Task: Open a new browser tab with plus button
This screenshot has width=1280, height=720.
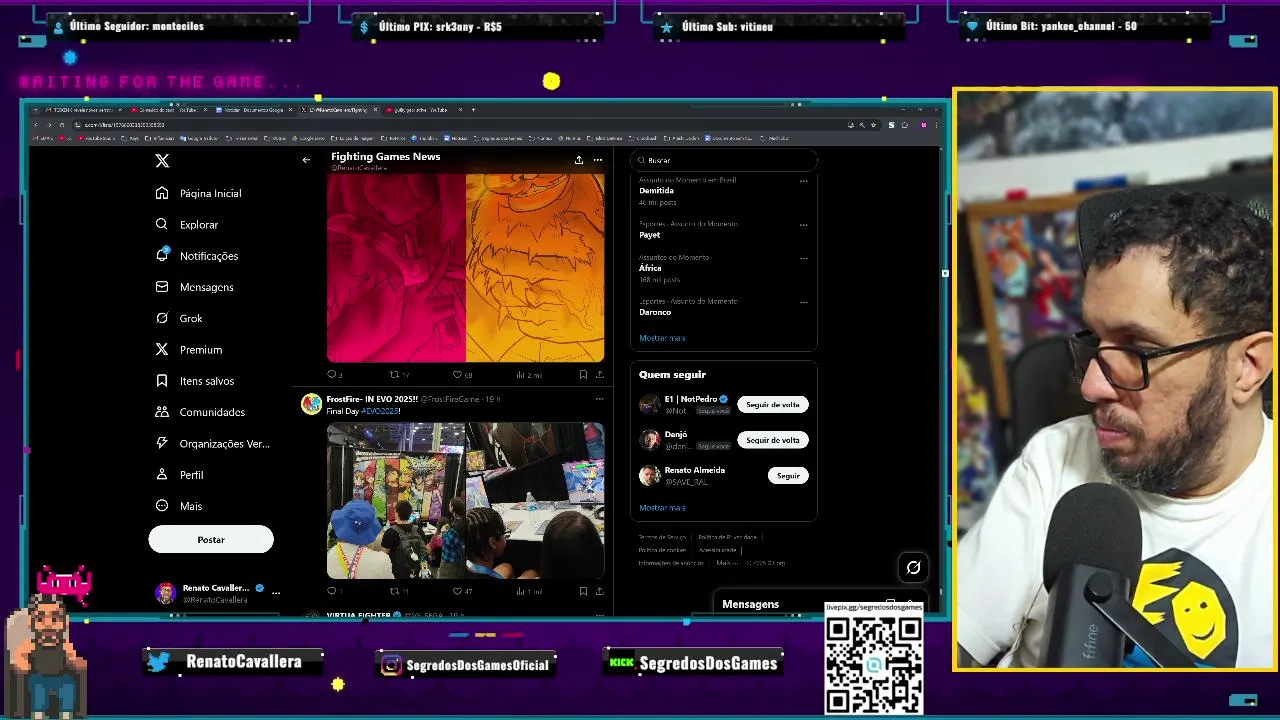Action: tap(473, 110)
